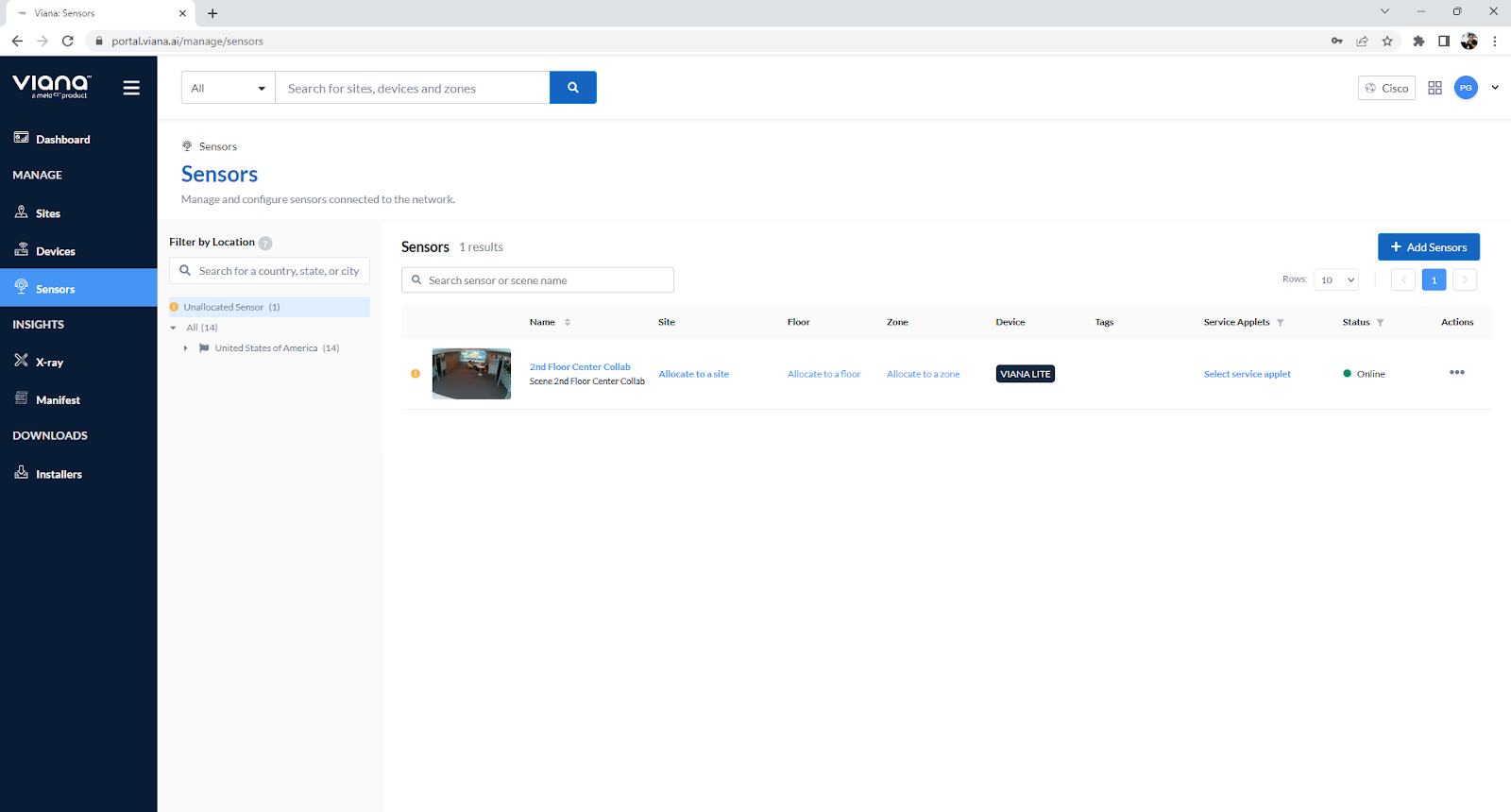Open the Rows per page dropdown
This screenshot has width=1511, height=812.
click(1335, 279)
